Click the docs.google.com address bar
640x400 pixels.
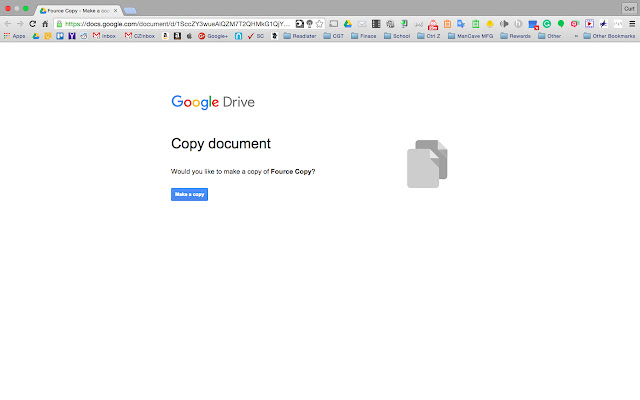(x=178, y=24)
